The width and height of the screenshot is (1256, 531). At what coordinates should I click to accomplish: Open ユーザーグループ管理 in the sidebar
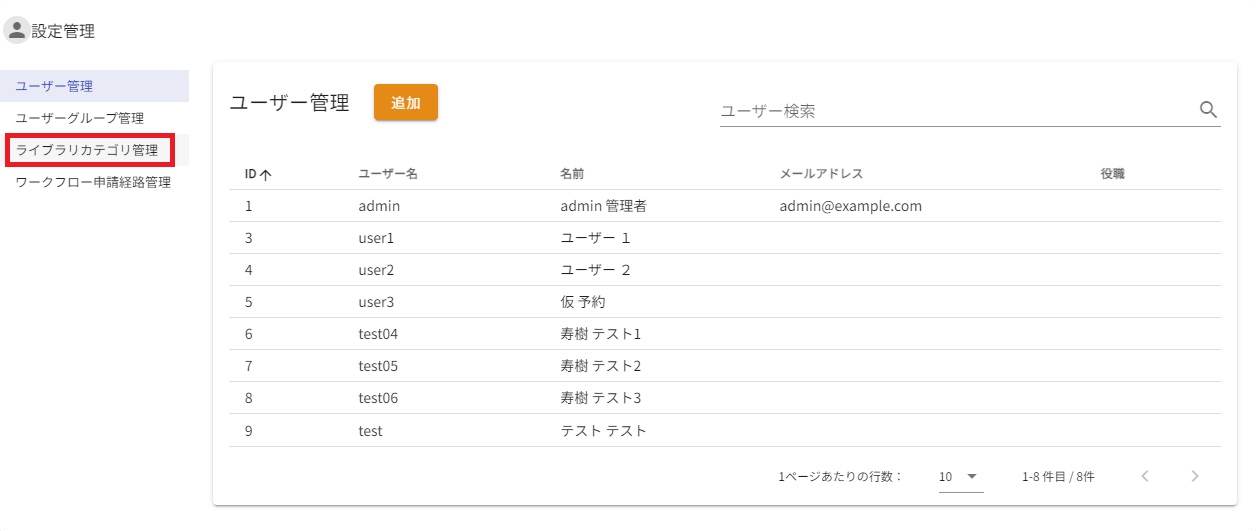point(80,118)
